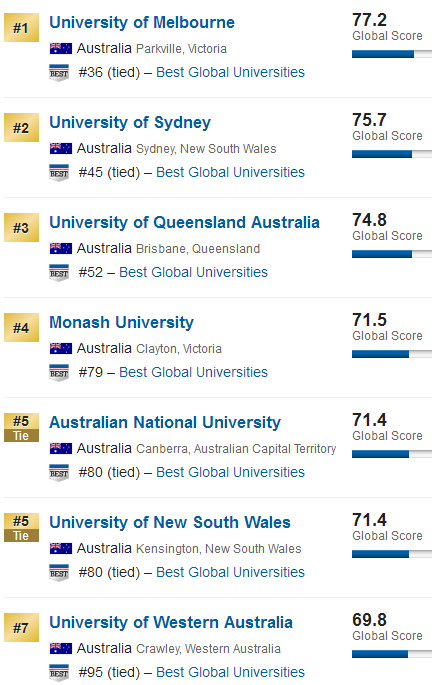Click the #7 gold rank badge
Screen dimensions: 442x685
21,628
